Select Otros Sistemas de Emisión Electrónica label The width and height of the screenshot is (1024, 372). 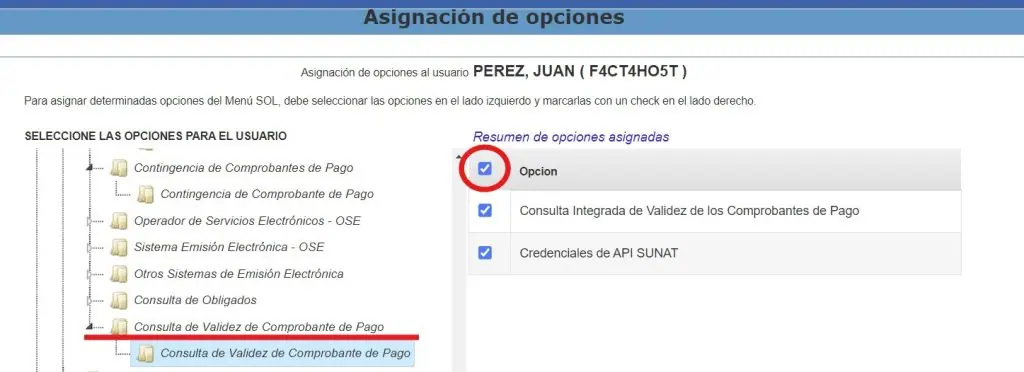[x=238, y=273]
